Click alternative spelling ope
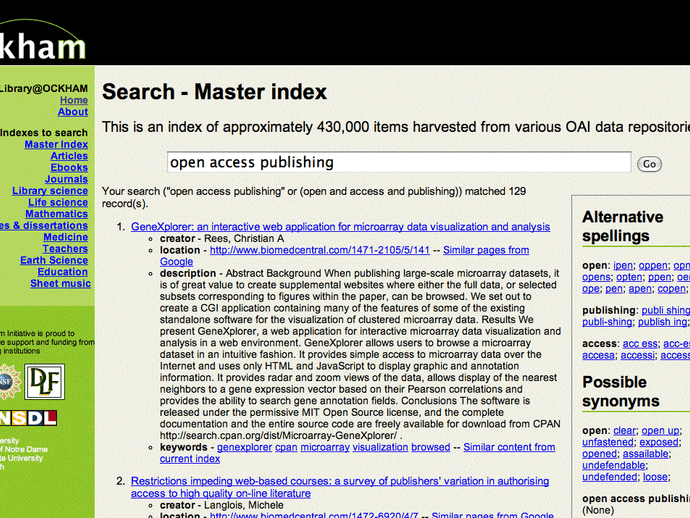Image resolution: width=690 pixels, height=518 pixels. (x=591, y=289)
